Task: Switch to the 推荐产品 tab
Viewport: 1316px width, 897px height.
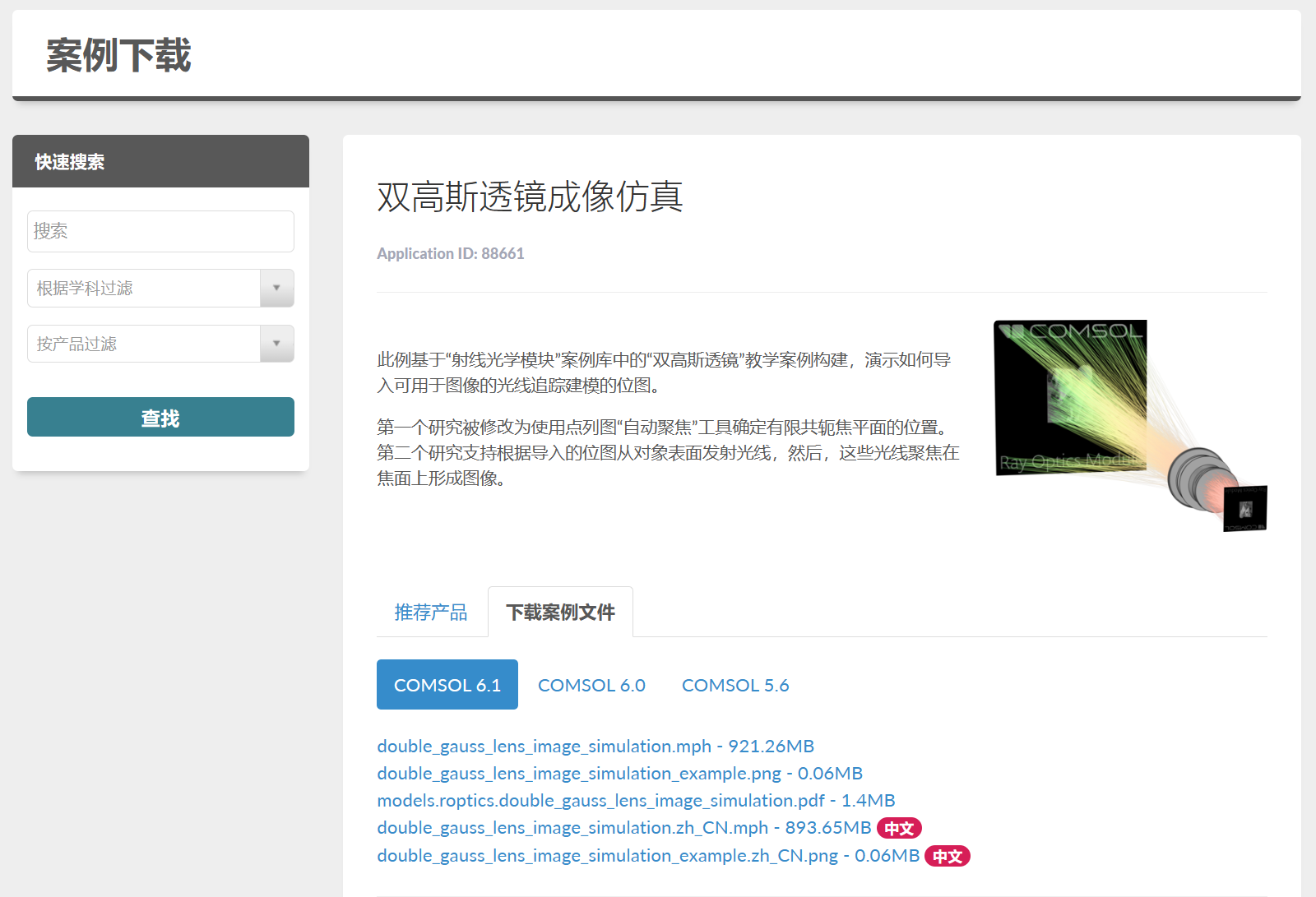Action: point(431,613)
